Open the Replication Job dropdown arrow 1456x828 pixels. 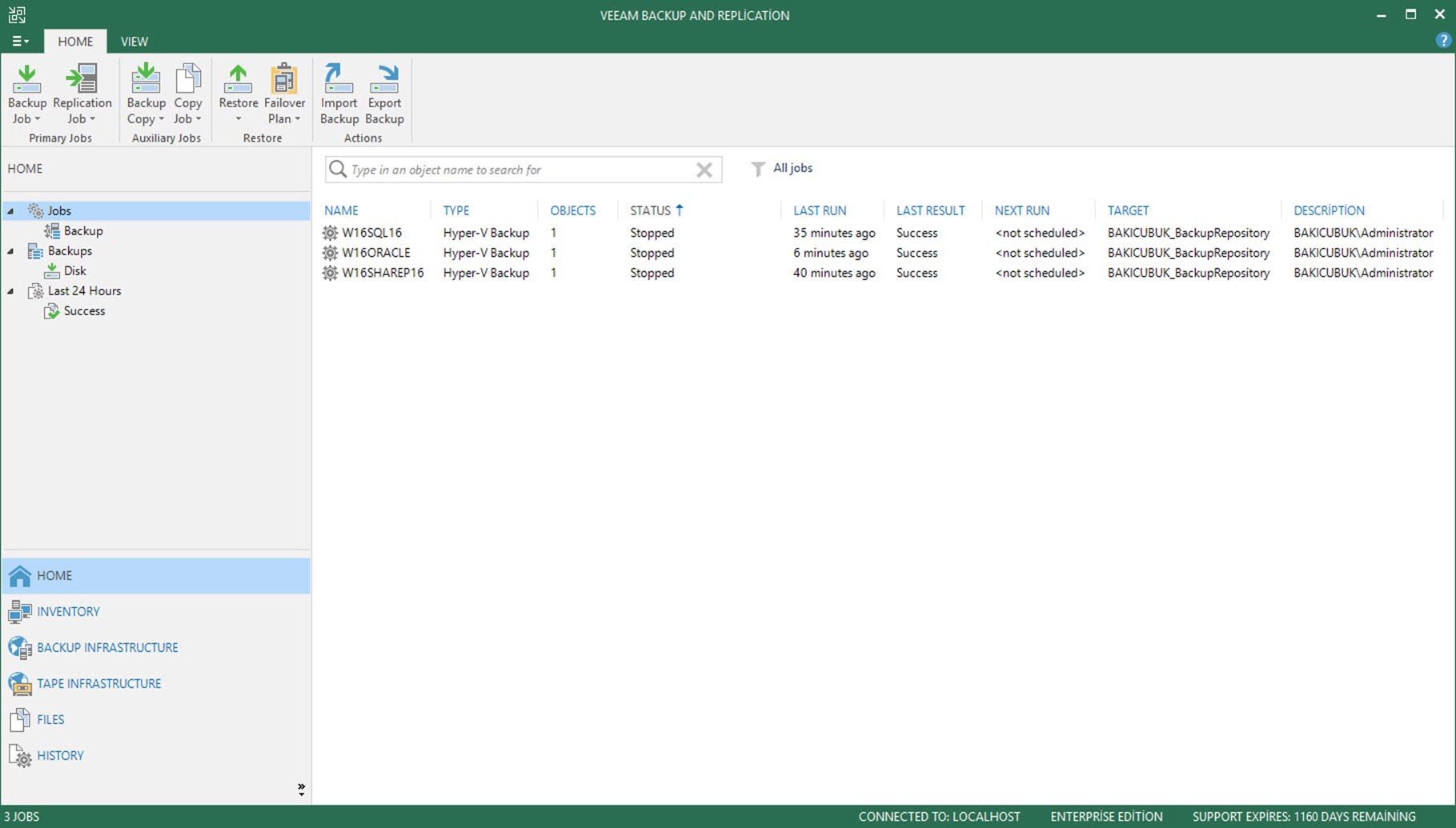93,119
